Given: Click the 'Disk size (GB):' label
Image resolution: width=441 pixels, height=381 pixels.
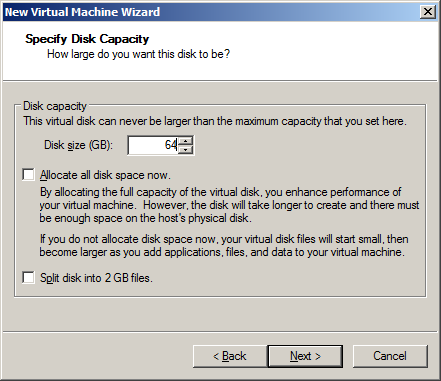Looking at the screenshot, I should pyautogui.click(x=79, y=145).
